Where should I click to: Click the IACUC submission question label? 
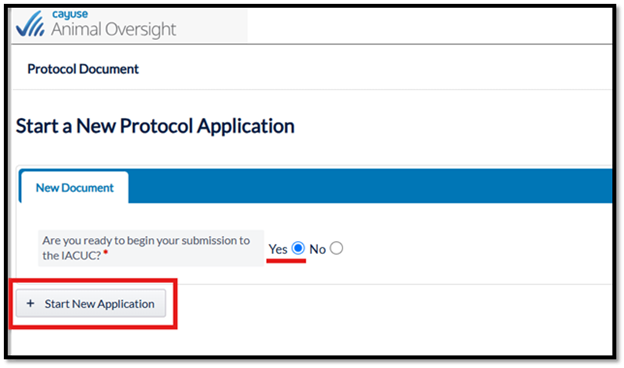click(x=146, y=247)
